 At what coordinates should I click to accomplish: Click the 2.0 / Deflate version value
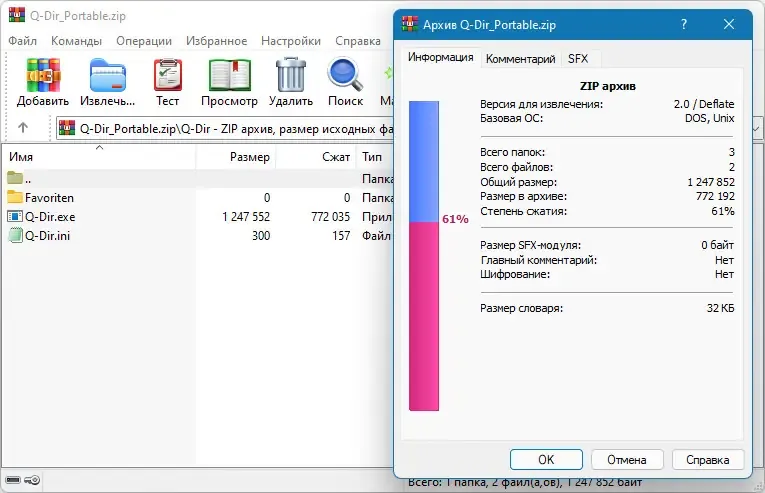pos(704,104)
